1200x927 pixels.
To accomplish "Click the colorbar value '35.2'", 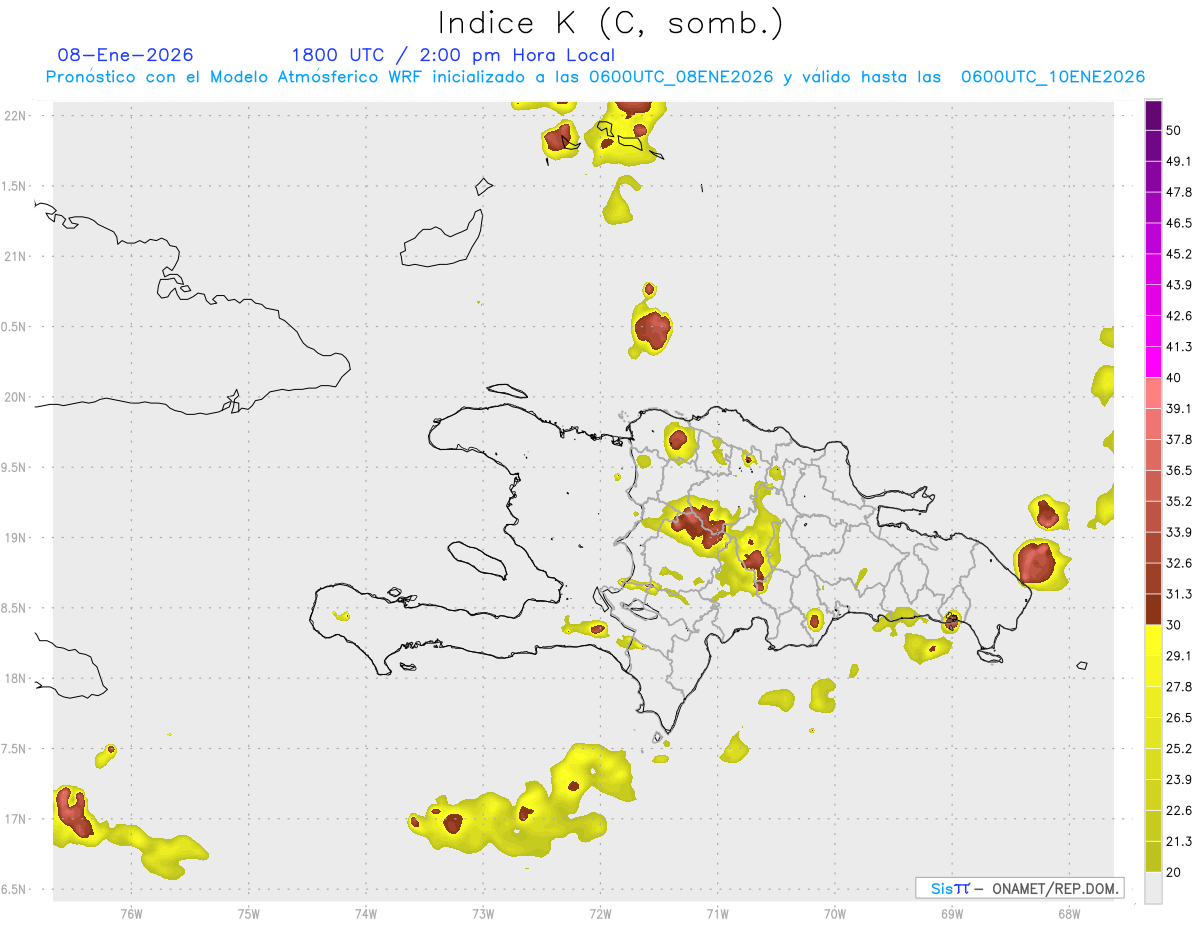I will 1179,501.
